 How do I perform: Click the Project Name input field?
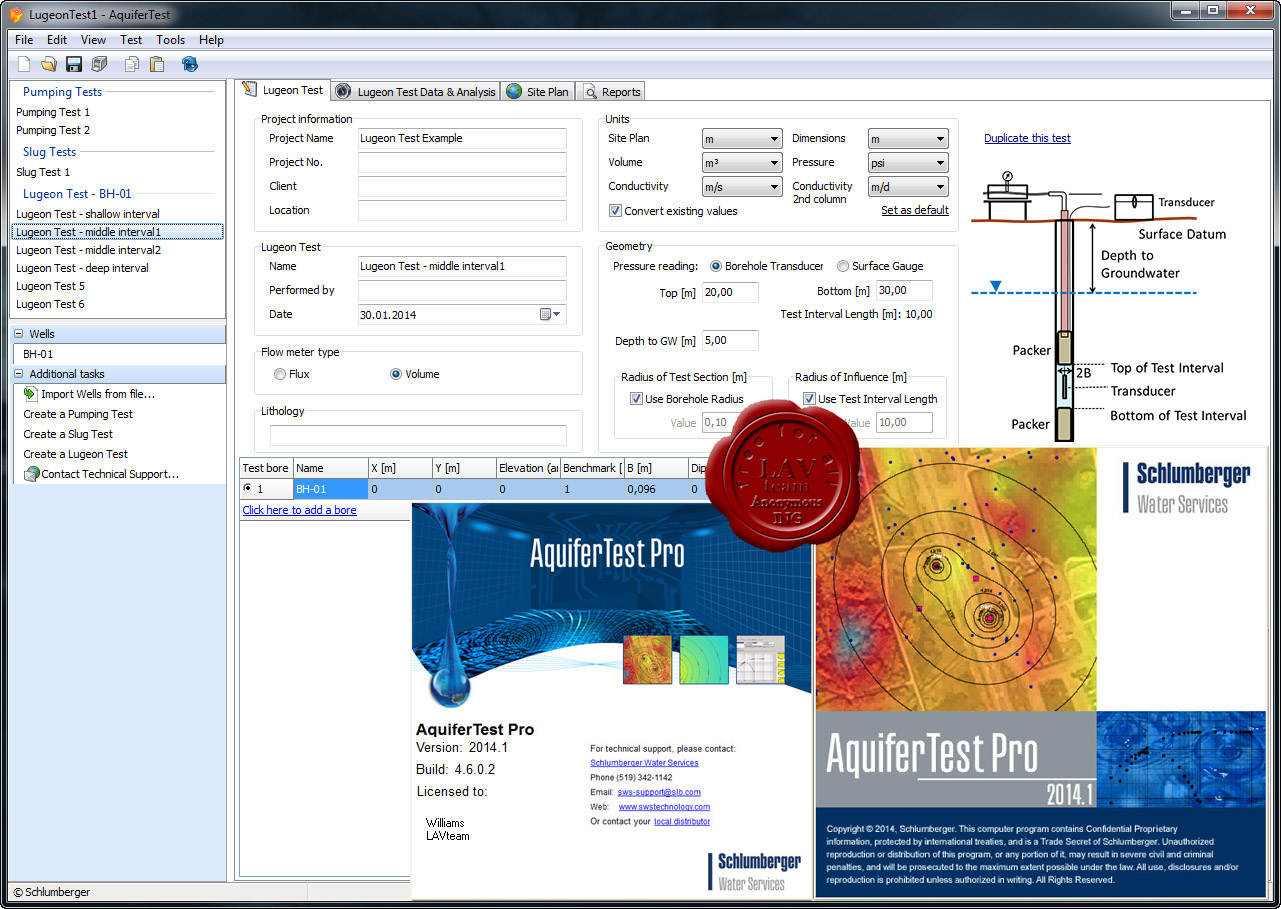click(462, 139)
